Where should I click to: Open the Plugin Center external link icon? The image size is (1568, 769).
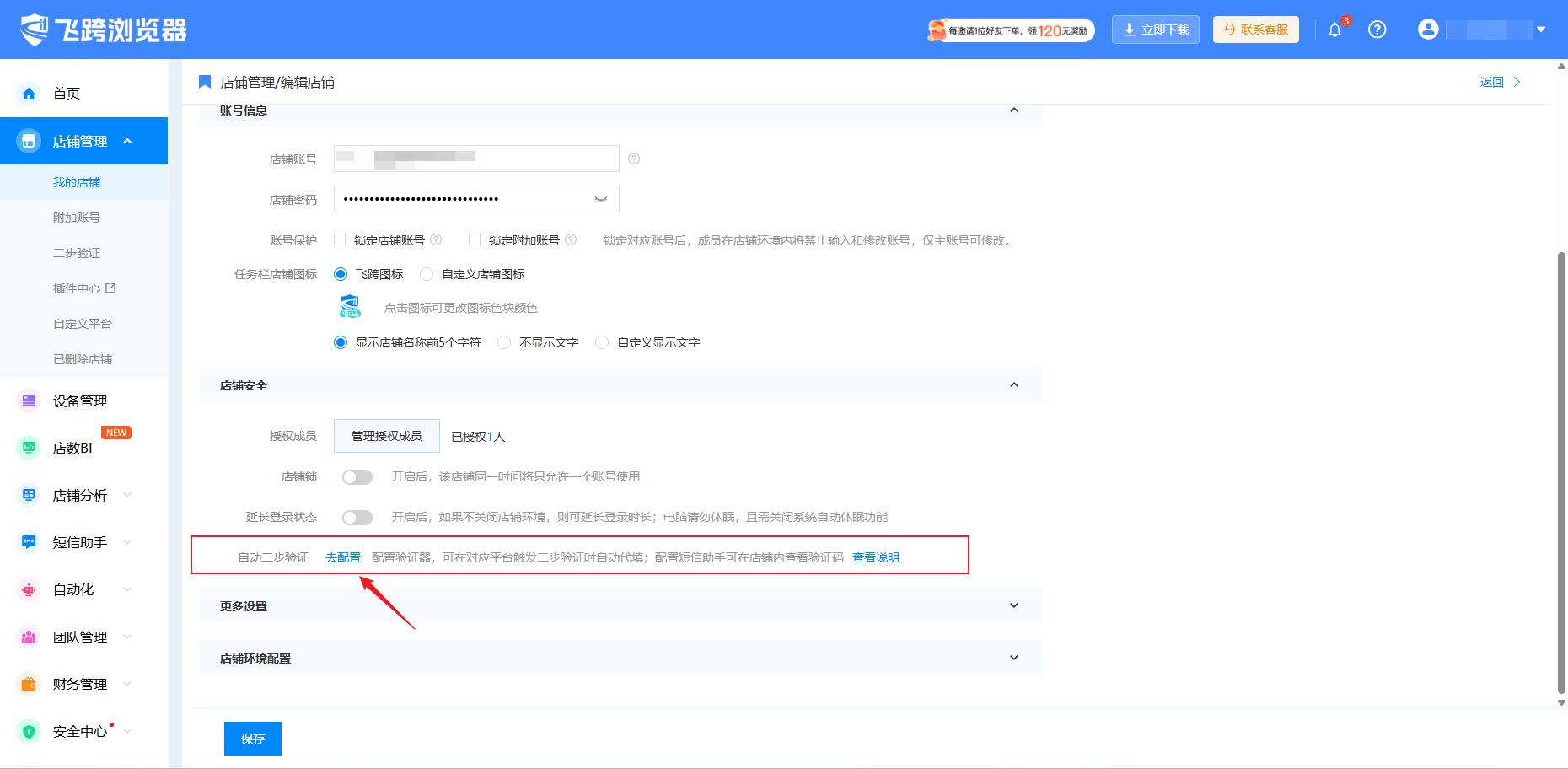110,288
